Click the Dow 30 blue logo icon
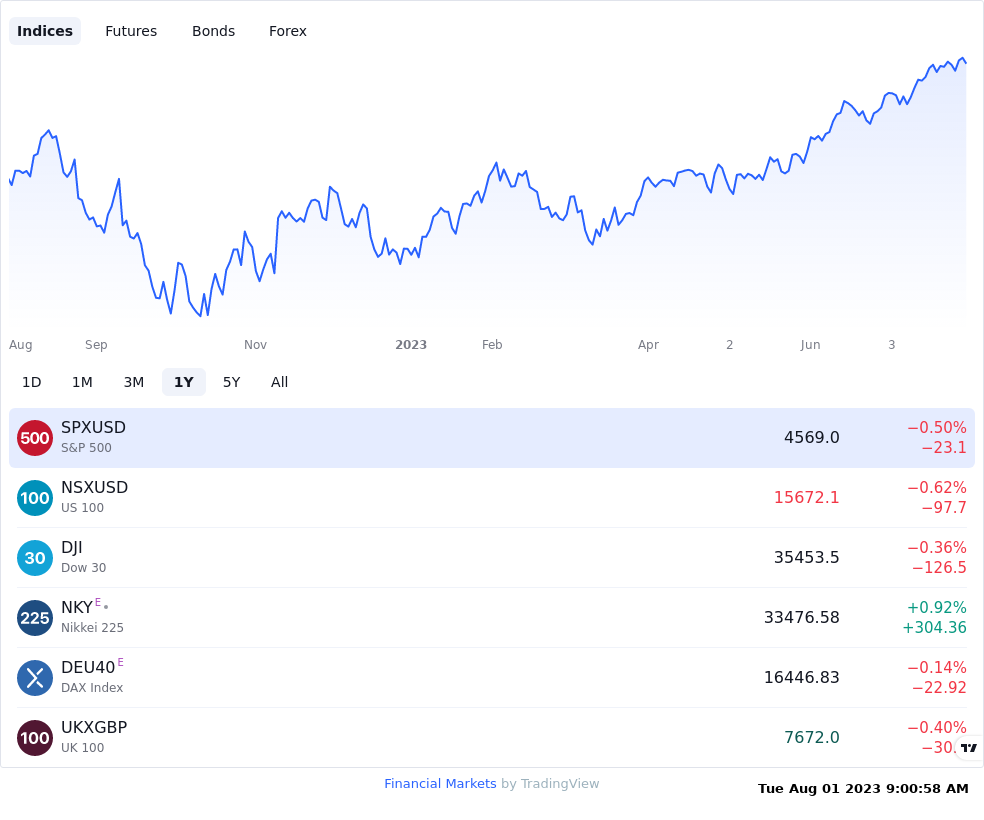 (x=35, y=558)
